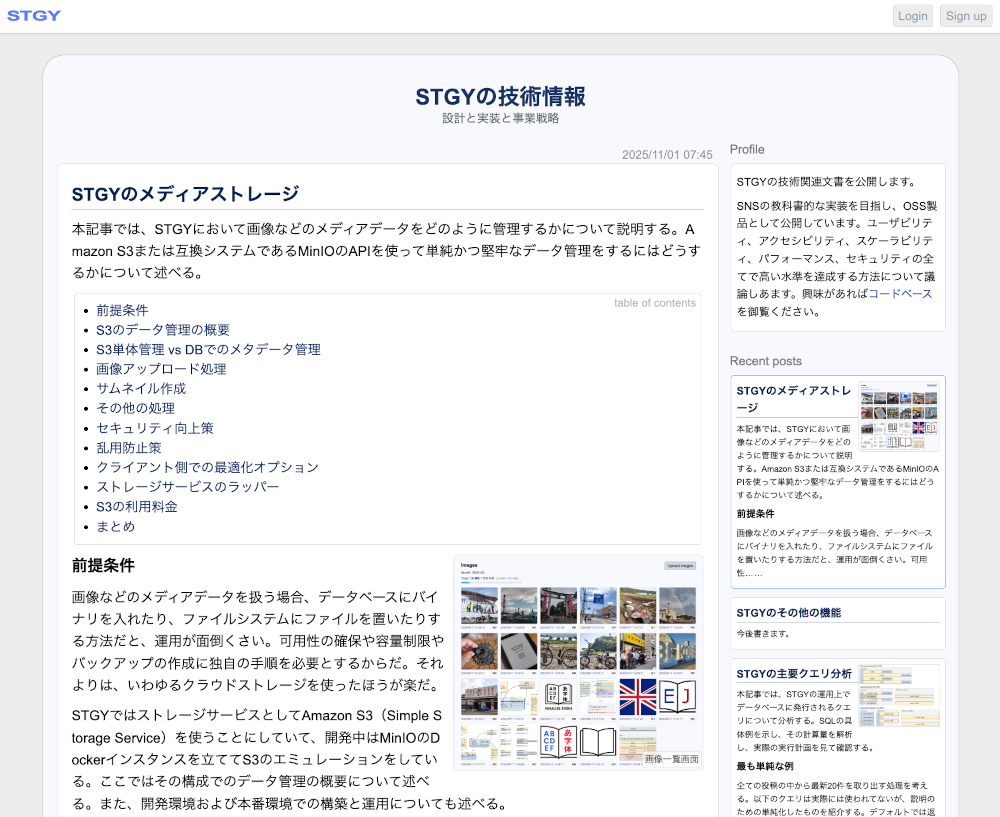The width and height of the screenshot is (1000, 817).
Task: Open the S3の利用料金 contents link
Action: (137, 506)
